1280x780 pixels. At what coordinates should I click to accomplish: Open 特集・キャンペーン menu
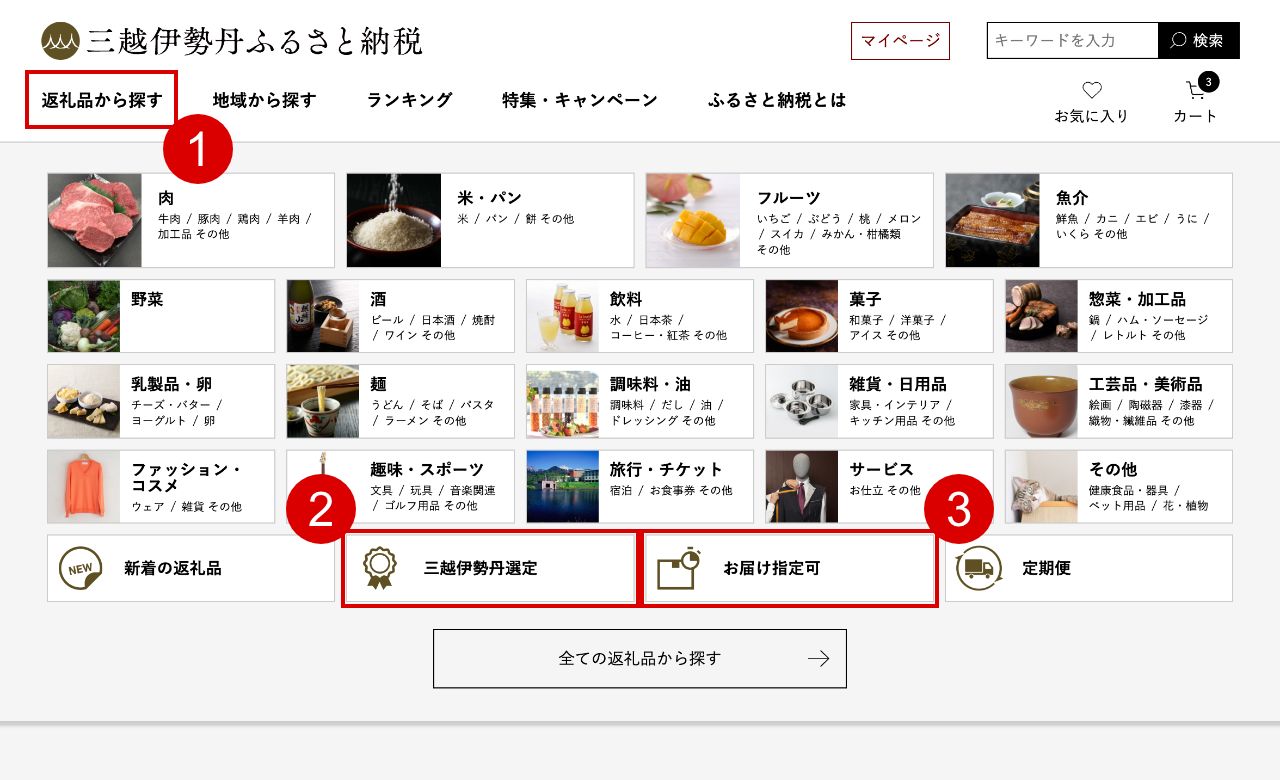pos(580,100)
